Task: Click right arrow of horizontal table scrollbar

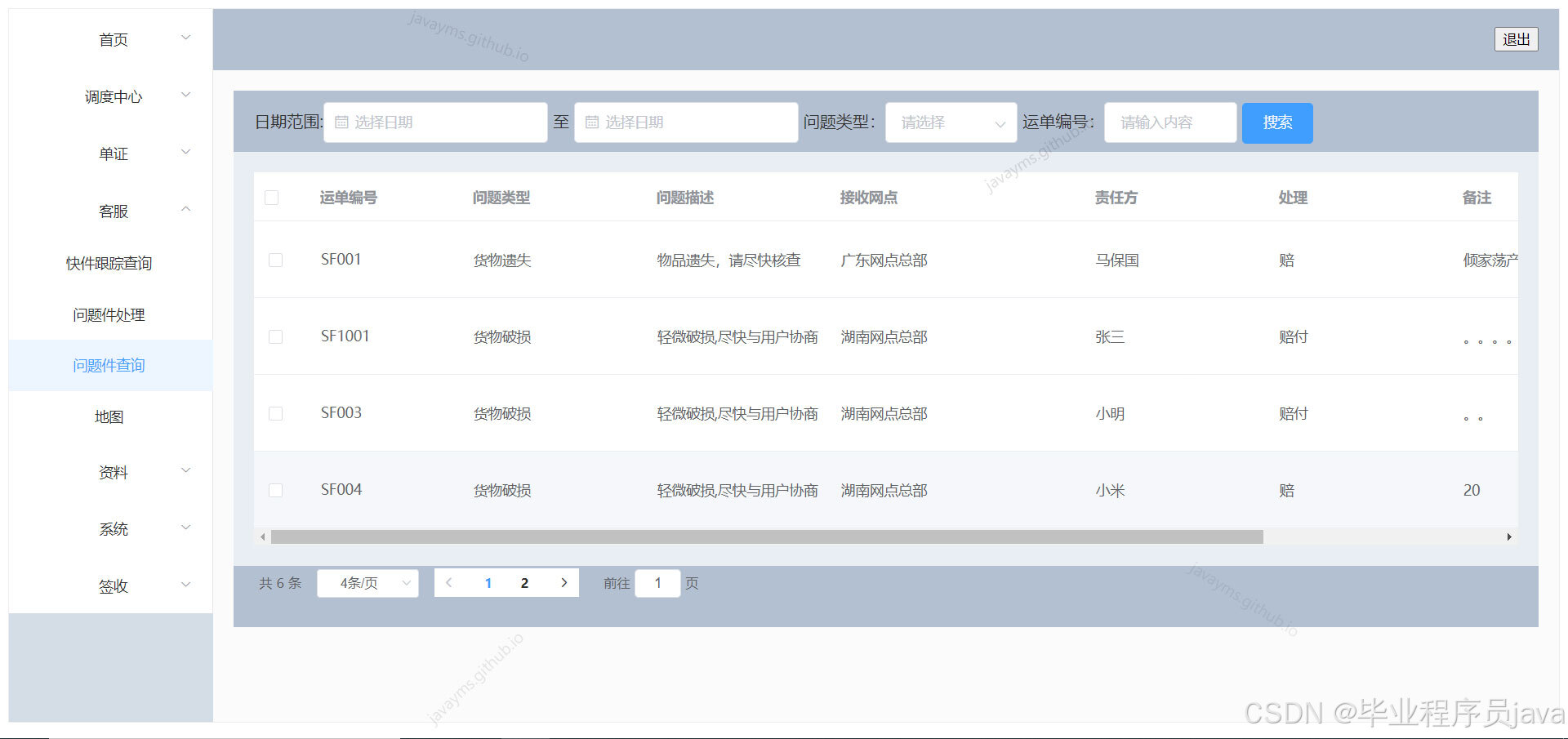Action: click(x=1509, y=536)
